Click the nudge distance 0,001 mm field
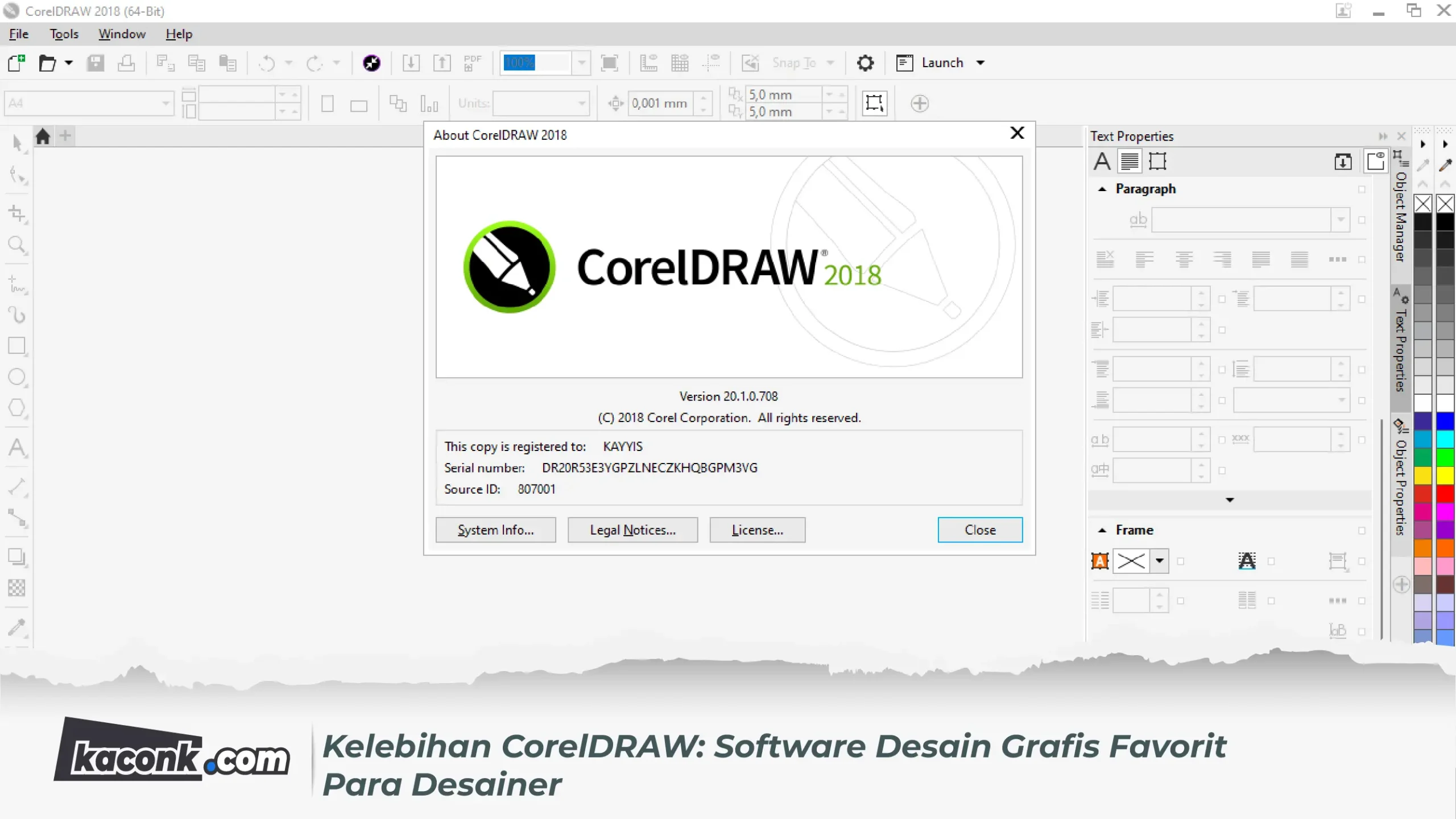Image resolution: width=1456 pixels, height=819 pixels. pos(660,104)
